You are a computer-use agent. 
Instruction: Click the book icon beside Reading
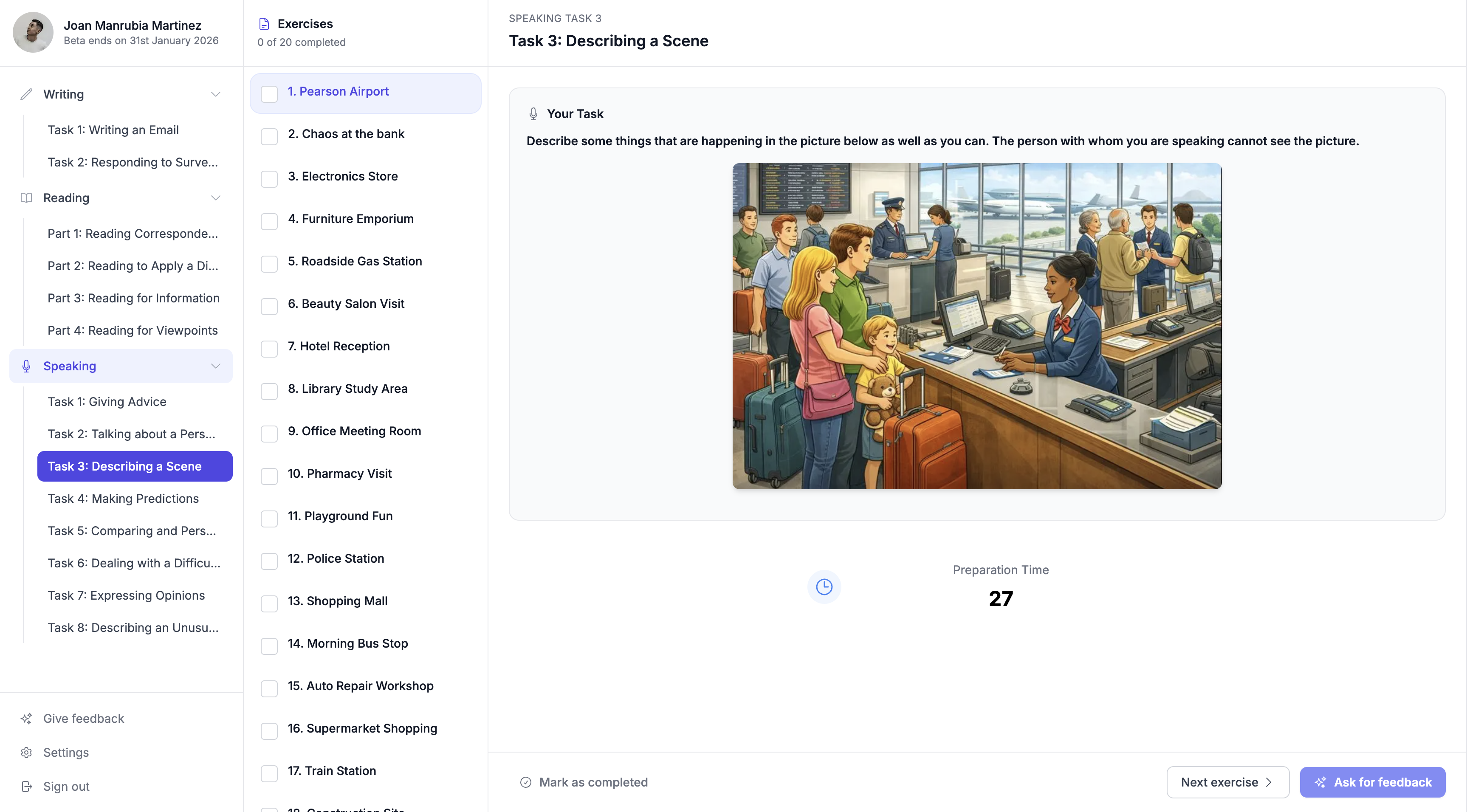(x=26, y=197)
